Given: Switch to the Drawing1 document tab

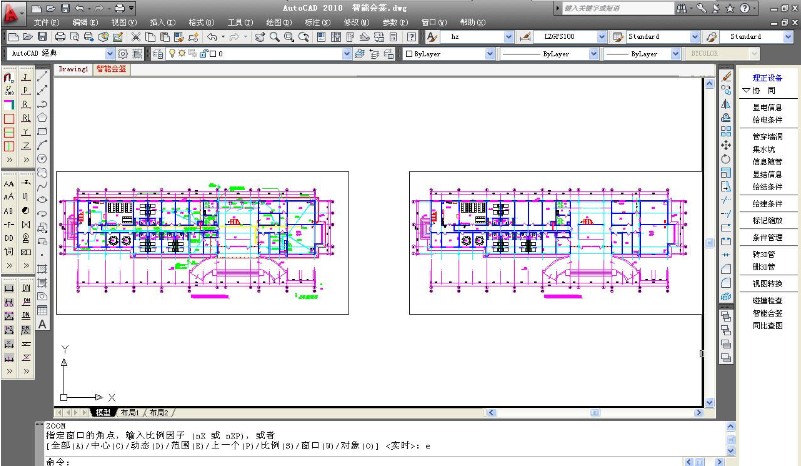Looking at the screenshot, I should [73, 68].
